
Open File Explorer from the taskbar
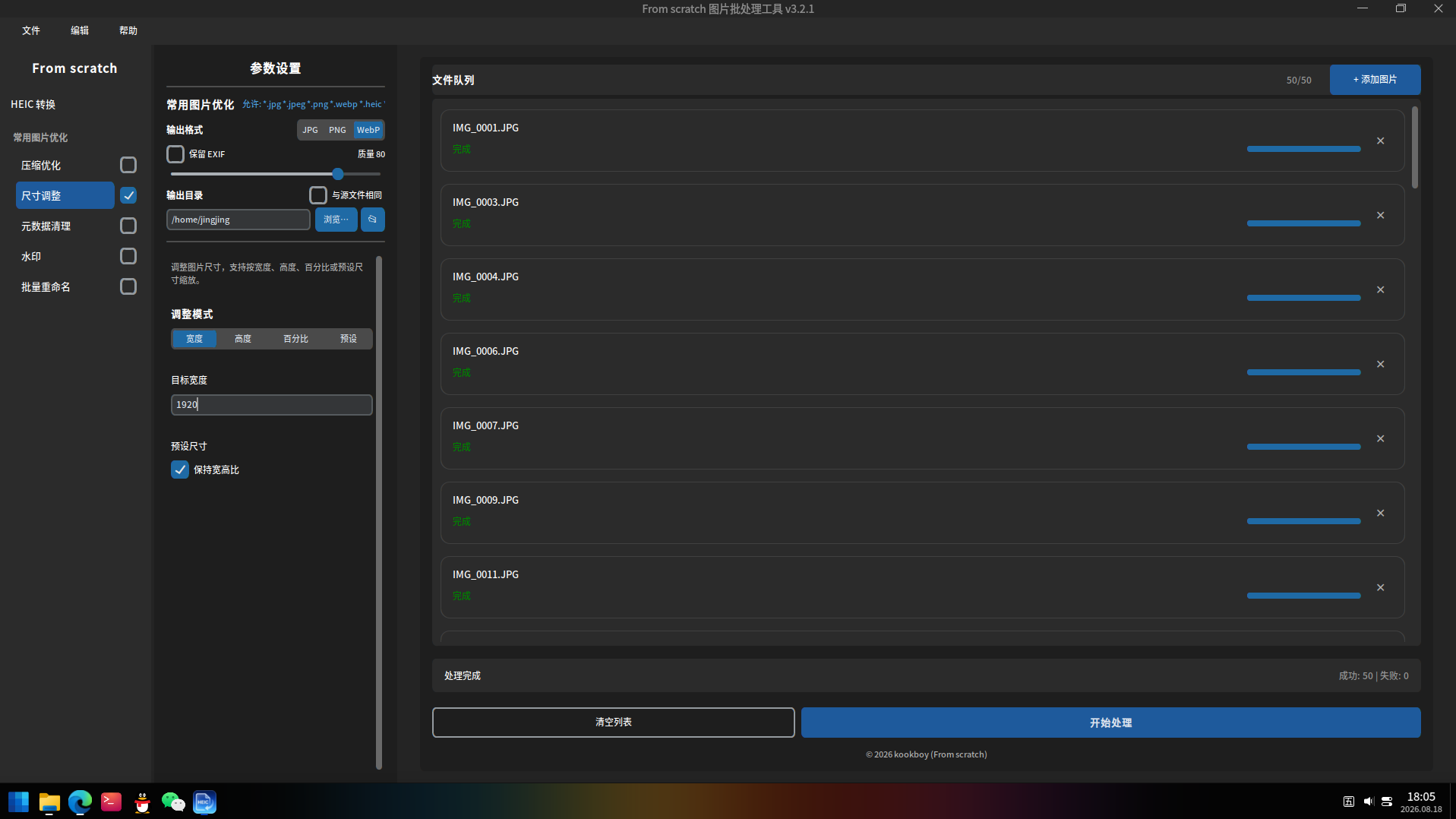click(x=49, y=802)
